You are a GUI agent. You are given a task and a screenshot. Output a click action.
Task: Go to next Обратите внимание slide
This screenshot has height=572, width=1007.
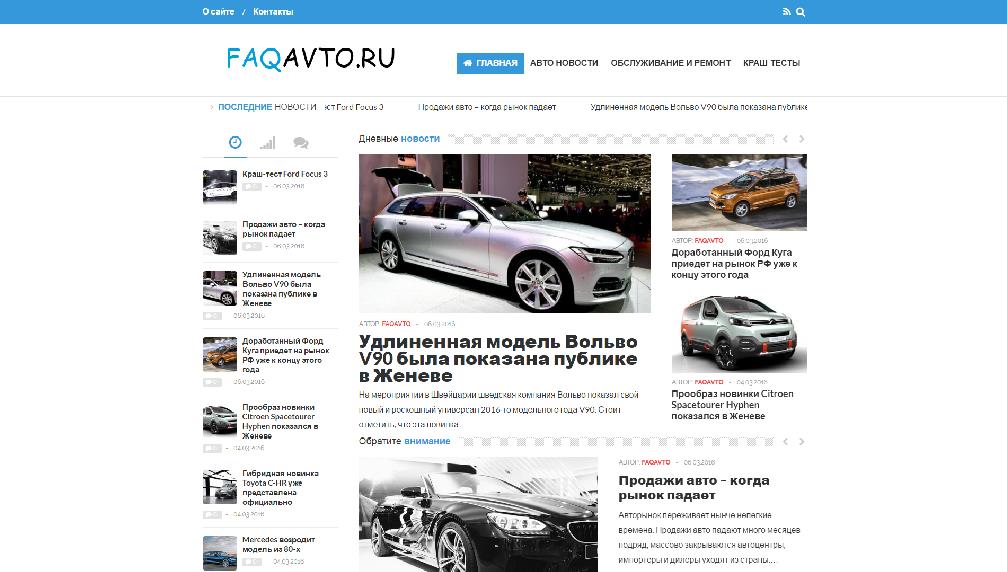[801, 441]
